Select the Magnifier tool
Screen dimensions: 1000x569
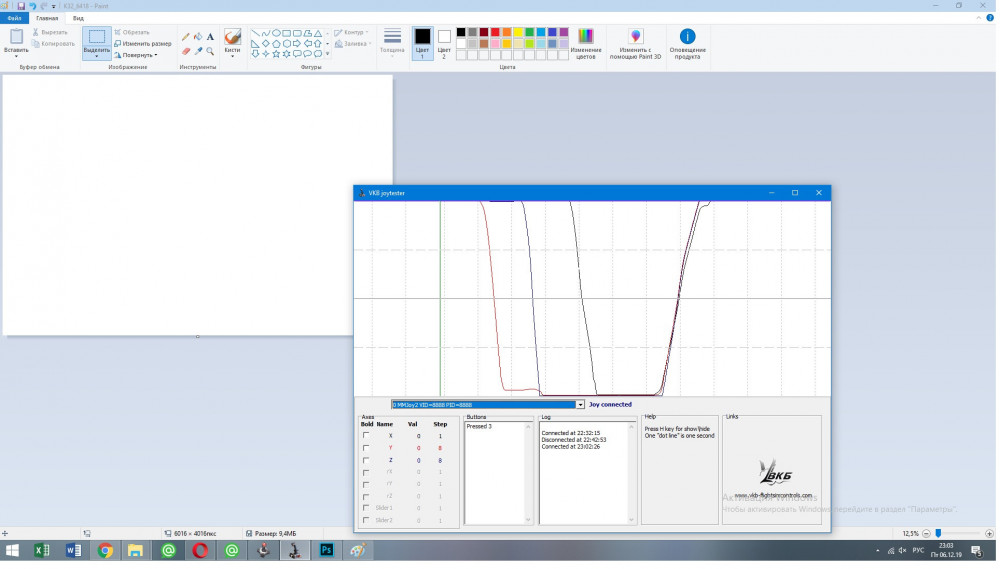tap(210, 51)
